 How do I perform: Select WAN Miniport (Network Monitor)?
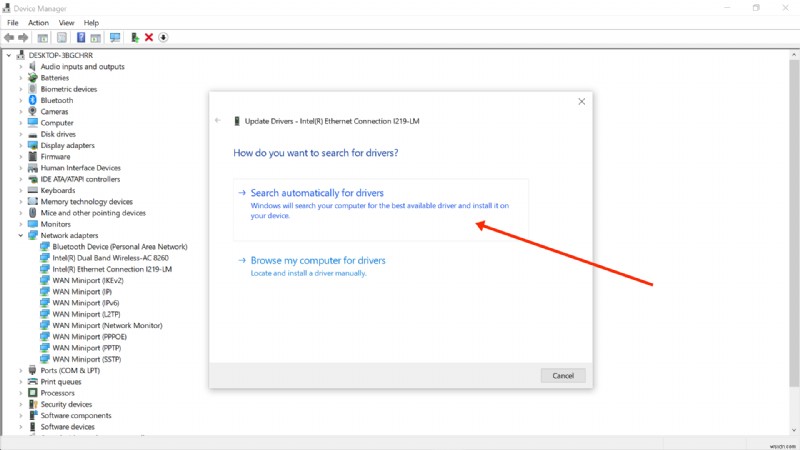(x=107, y=326)
